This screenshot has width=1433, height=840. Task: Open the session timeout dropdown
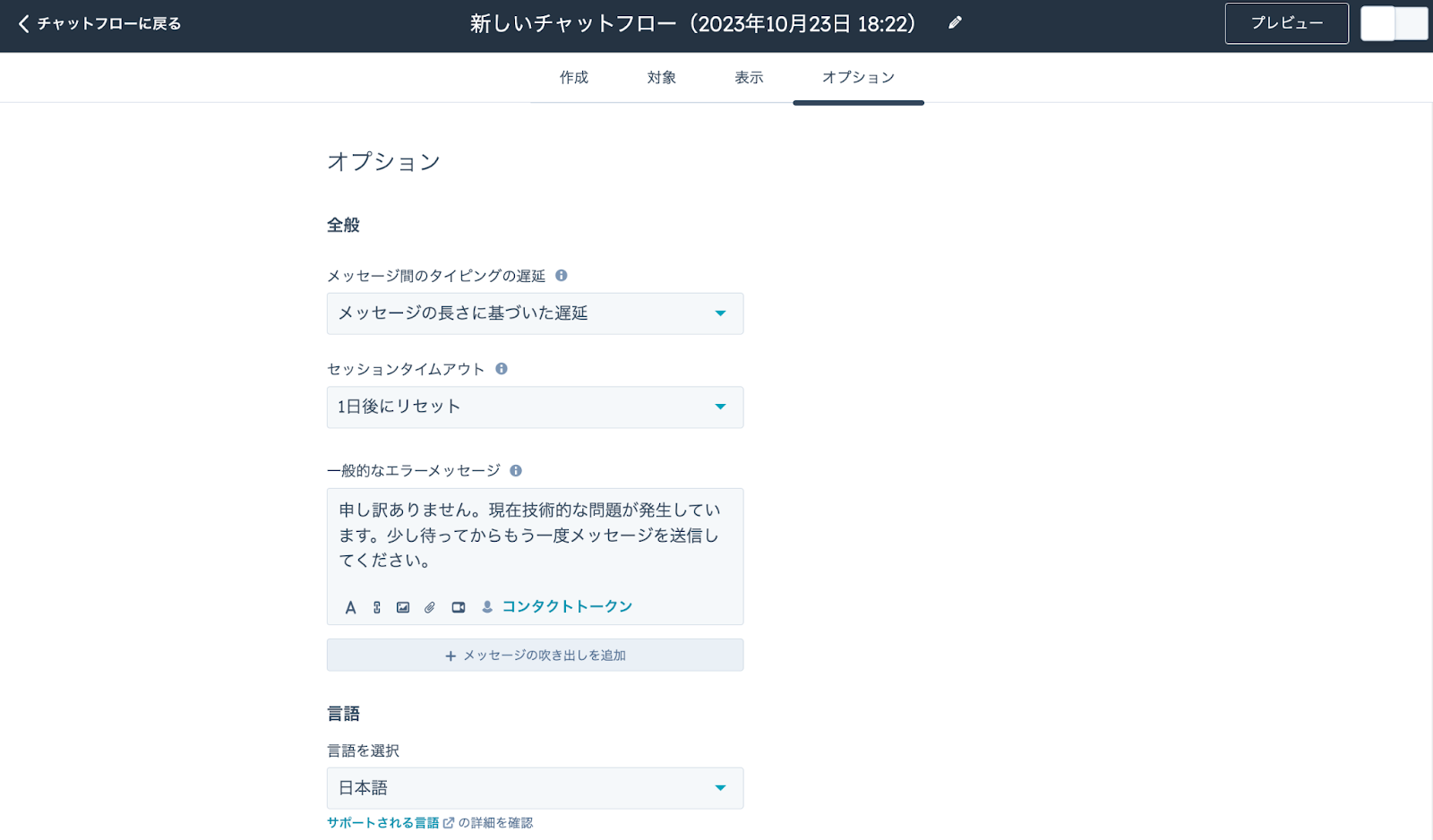[535, 407]
